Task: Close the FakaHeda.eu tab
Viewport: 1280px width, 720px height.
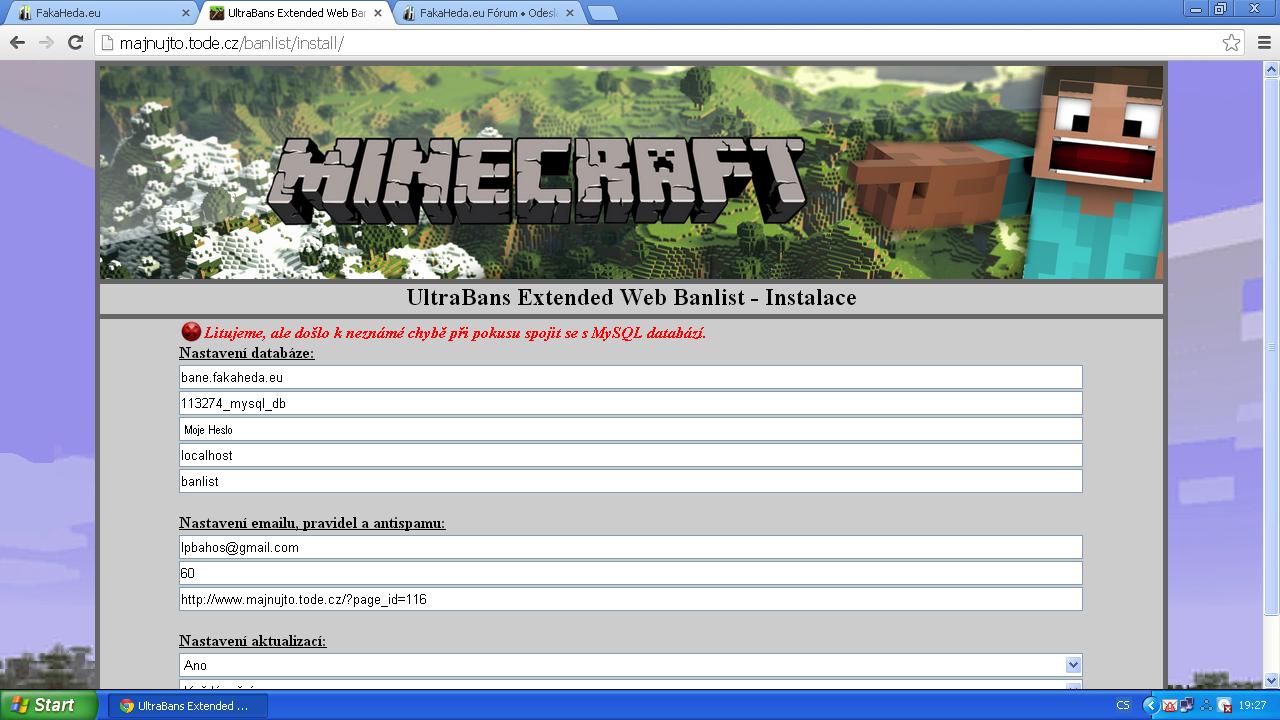Action: pos(185,14)
